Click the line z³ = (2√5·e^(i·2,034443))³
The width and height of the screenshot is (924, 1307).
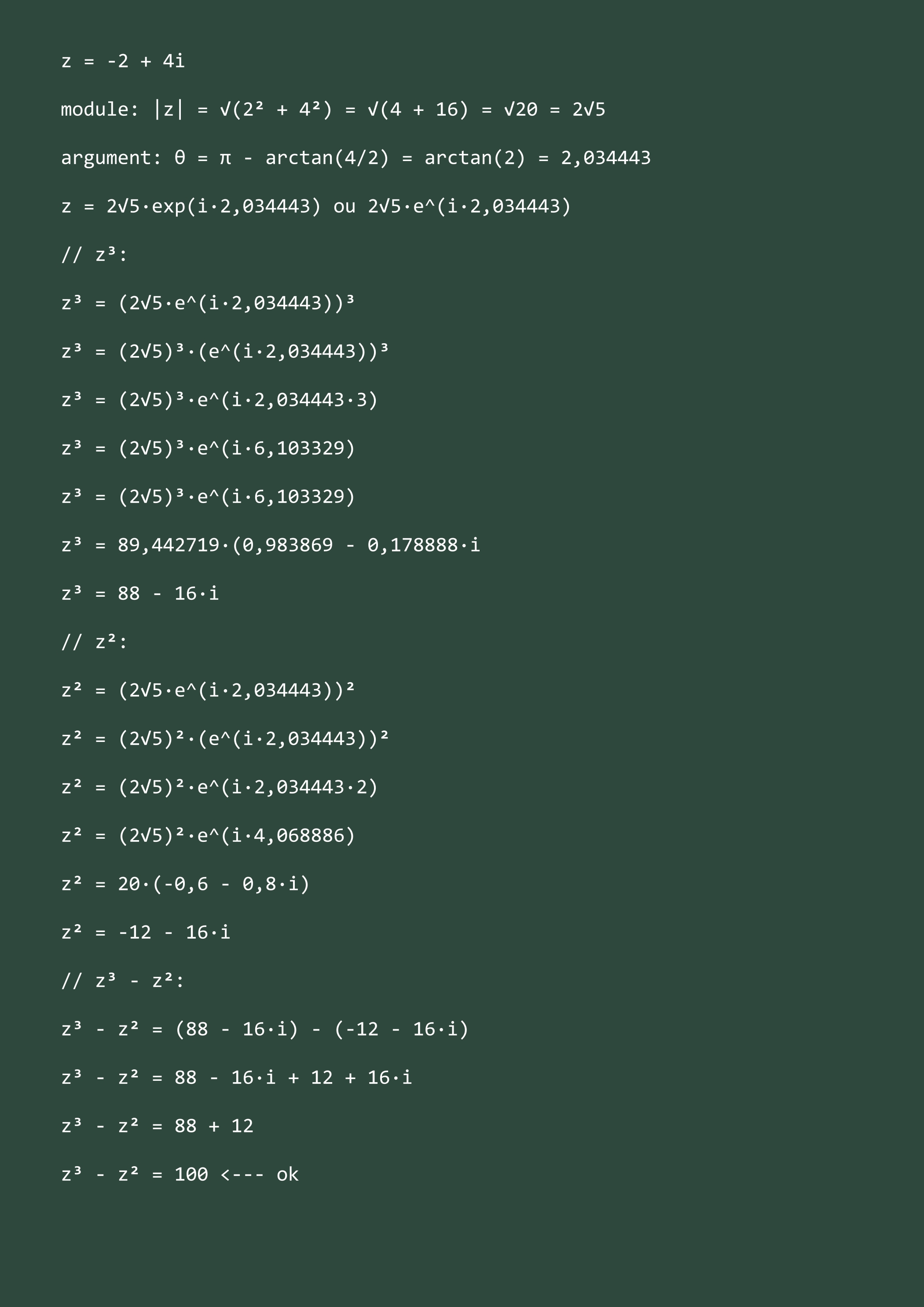click(x=208, y=303)
